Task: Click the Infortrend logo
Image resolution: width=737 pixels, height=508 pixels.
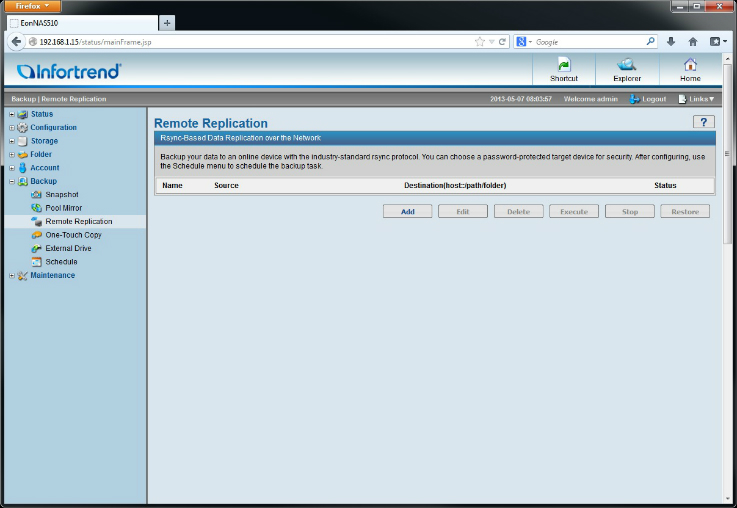Action: [x=69, y=71]
